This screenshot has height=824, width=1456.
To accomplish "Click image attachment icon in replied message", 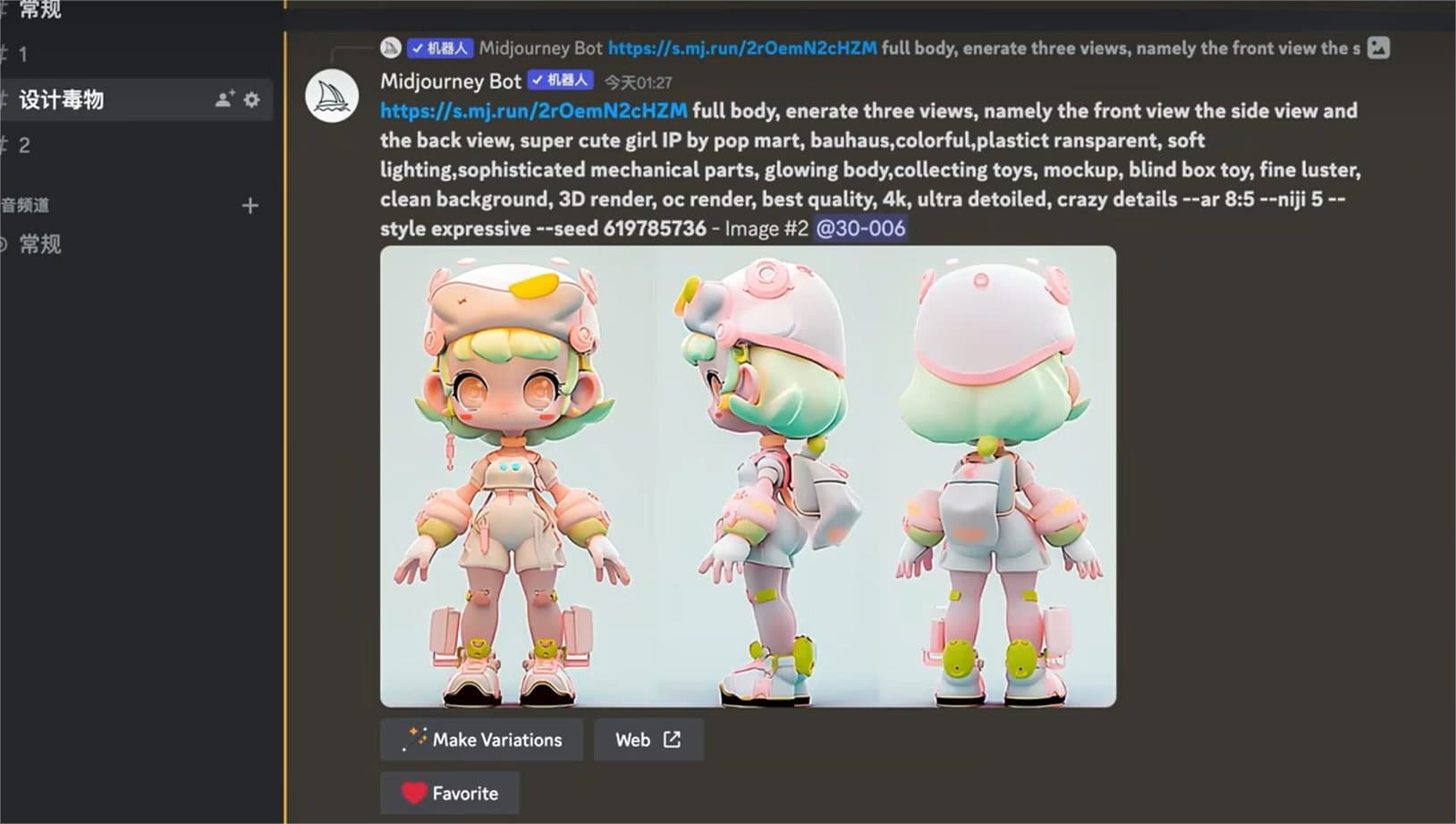I will [1378, 48].
